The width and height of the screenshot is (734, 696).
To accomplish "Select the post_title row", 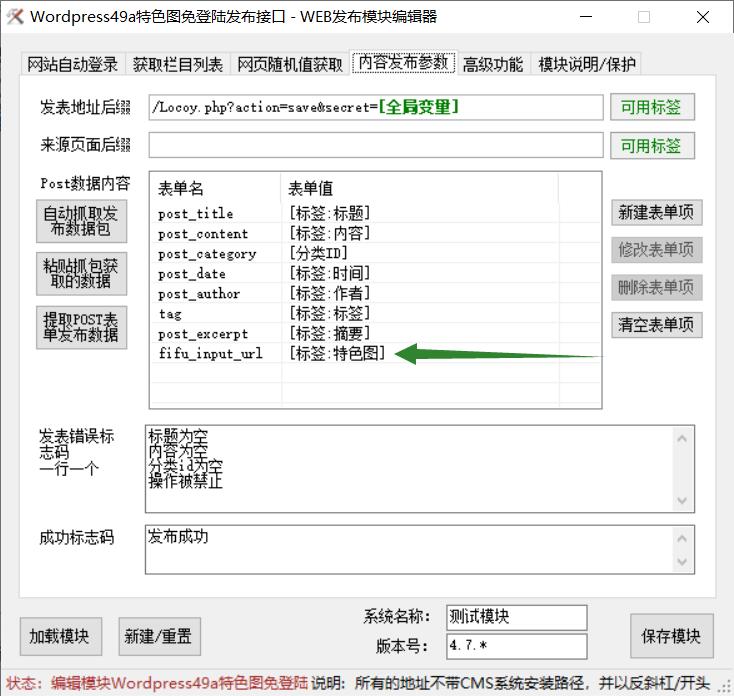I will click(x=375, y=213).
